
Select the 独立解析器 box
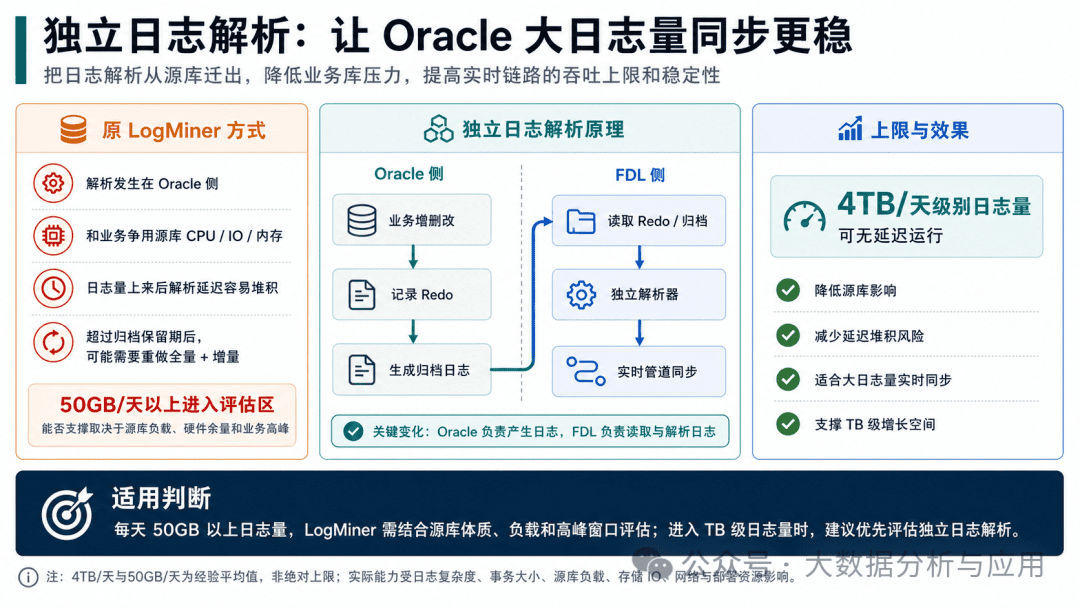[x=638, y=295]
